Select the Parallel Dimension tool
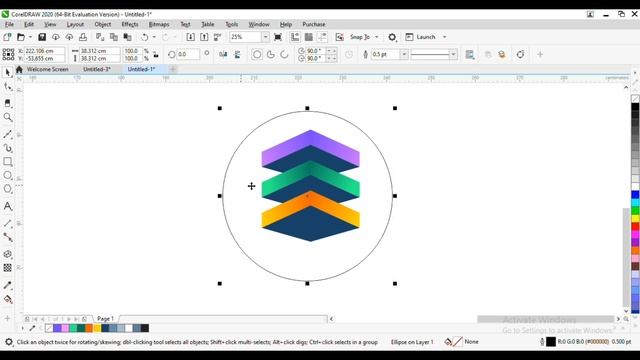 (x=7, y=223)
